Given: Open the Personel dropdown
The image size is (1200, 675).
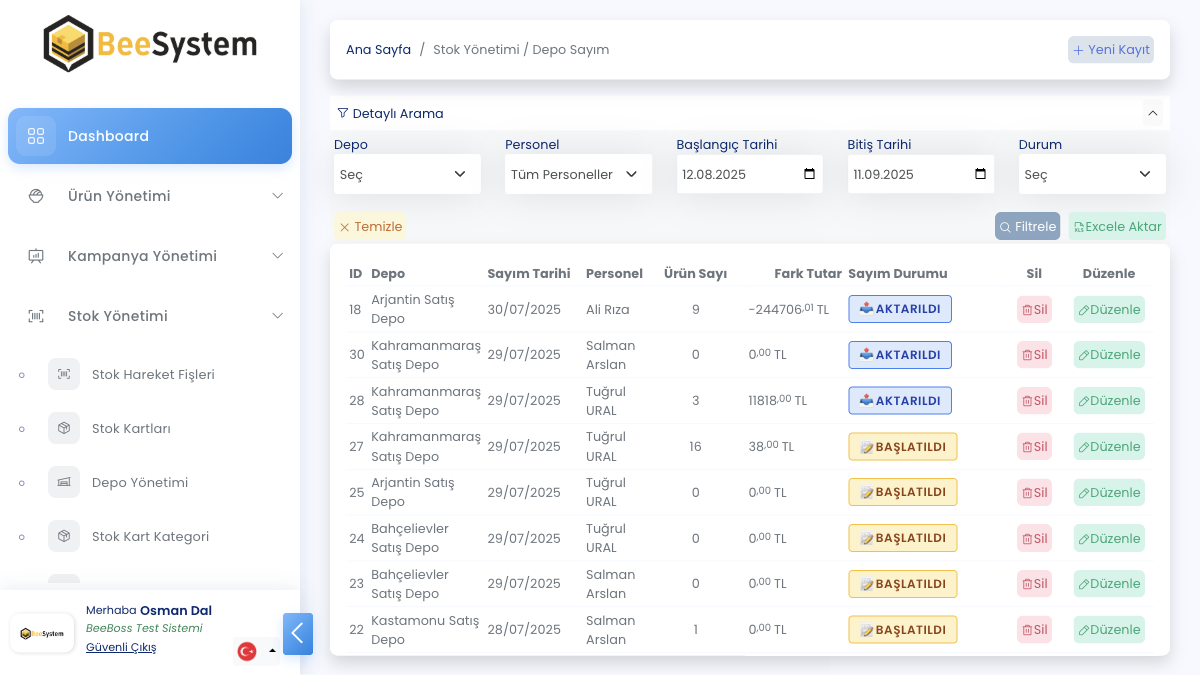Looking at the screenshot, I should pos(578,174).
